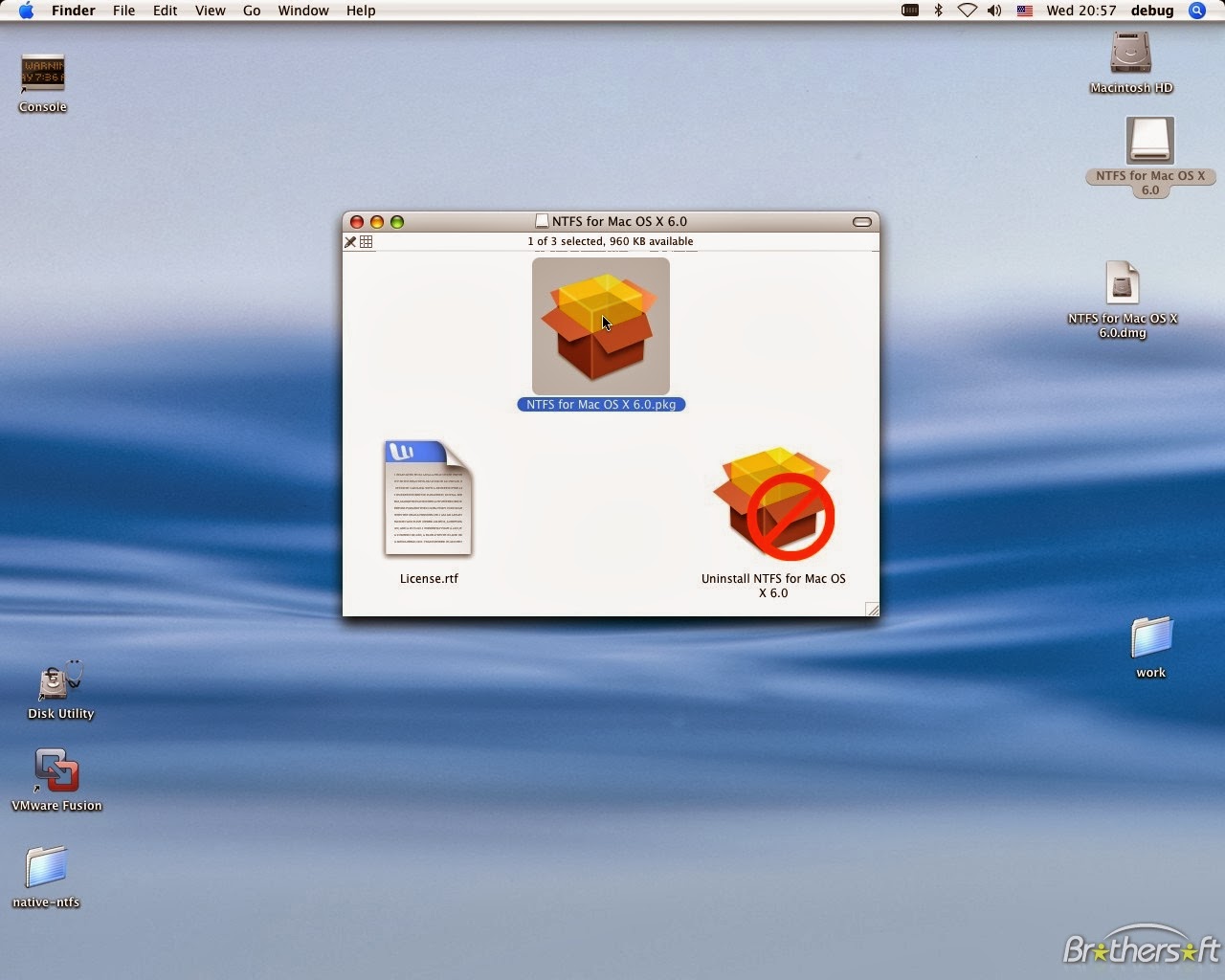
Task: Select the Uninstall NTFS for Mac OS X package icon
Action: pyautogui.click(x=773, y=503)
